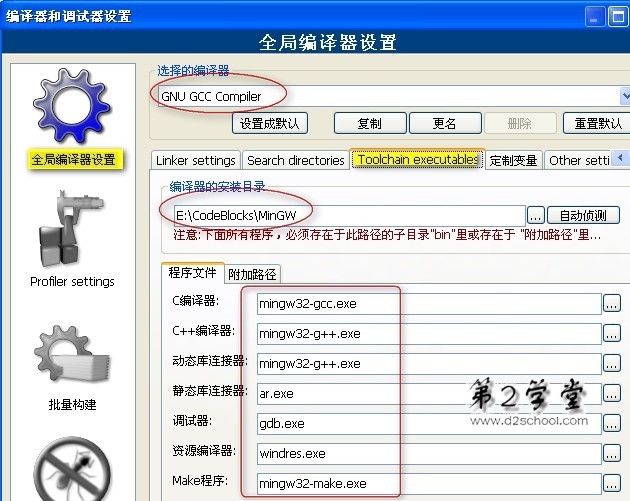Click the tab scroll left arrow
This screenshot has height=501, width=630.
pos(620,157)
